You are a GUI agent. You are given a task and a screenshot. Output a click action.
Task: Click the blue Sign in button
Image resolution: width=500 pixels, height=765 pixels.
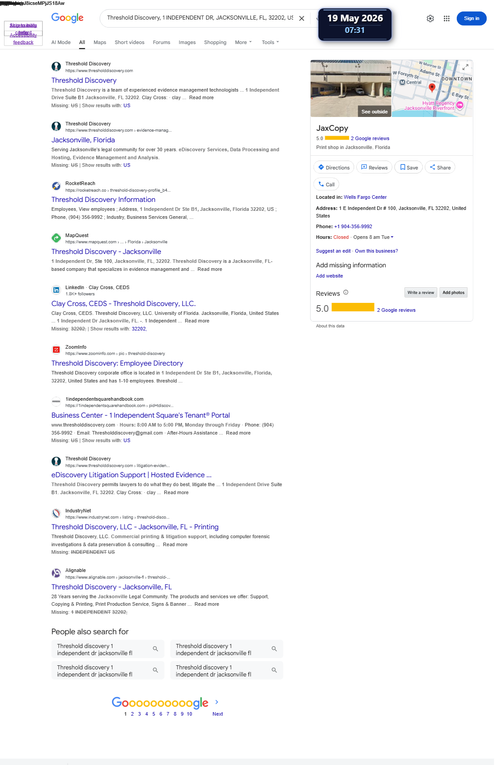point(471,19)
